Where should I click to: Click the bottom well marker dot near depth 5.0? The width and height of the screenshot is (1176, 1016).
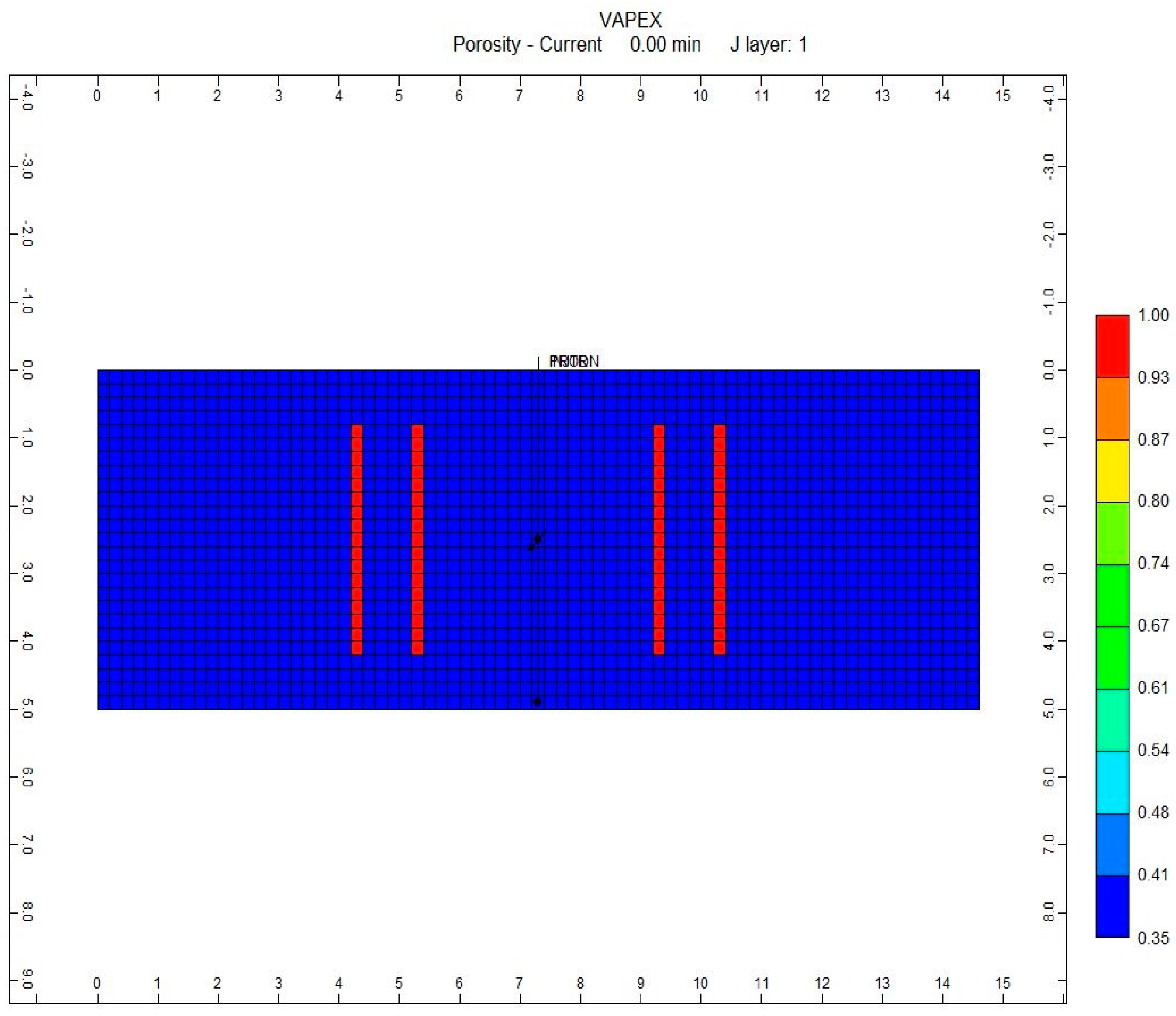point(537,702)
